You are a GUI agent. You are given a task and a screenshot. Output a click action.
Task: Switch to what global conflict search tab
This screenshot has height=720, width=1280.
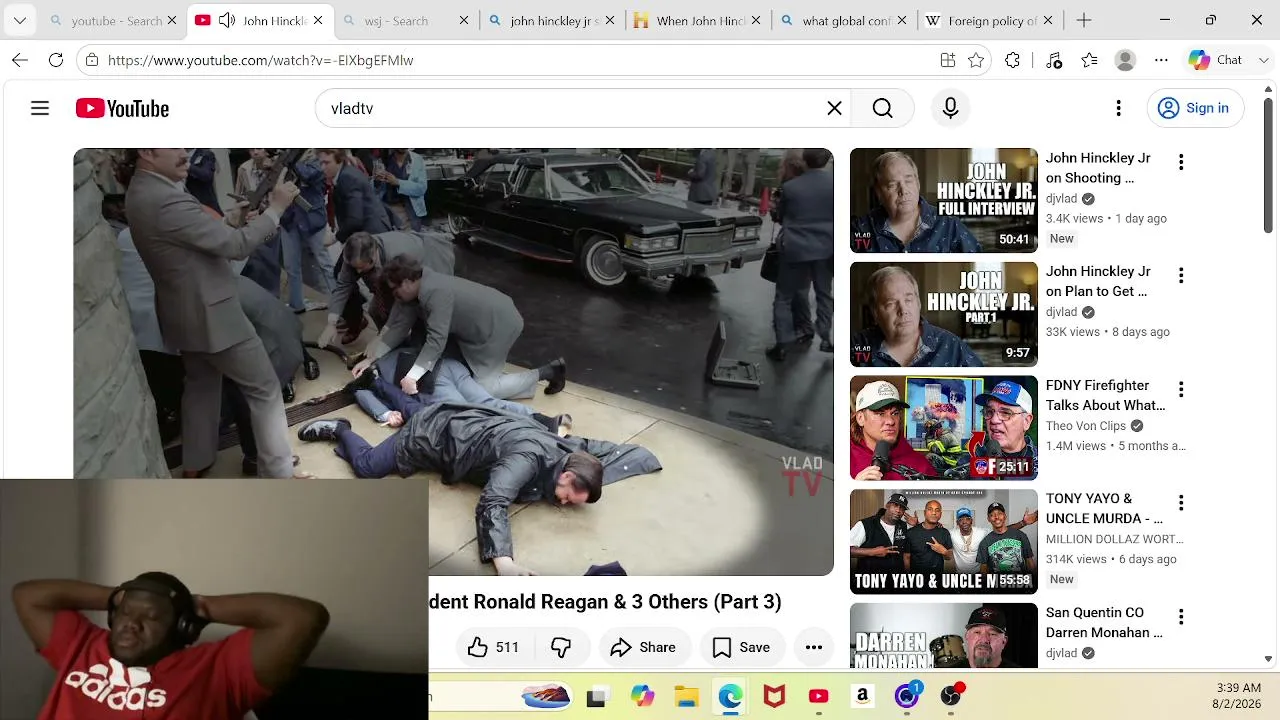tap(845, 20)
